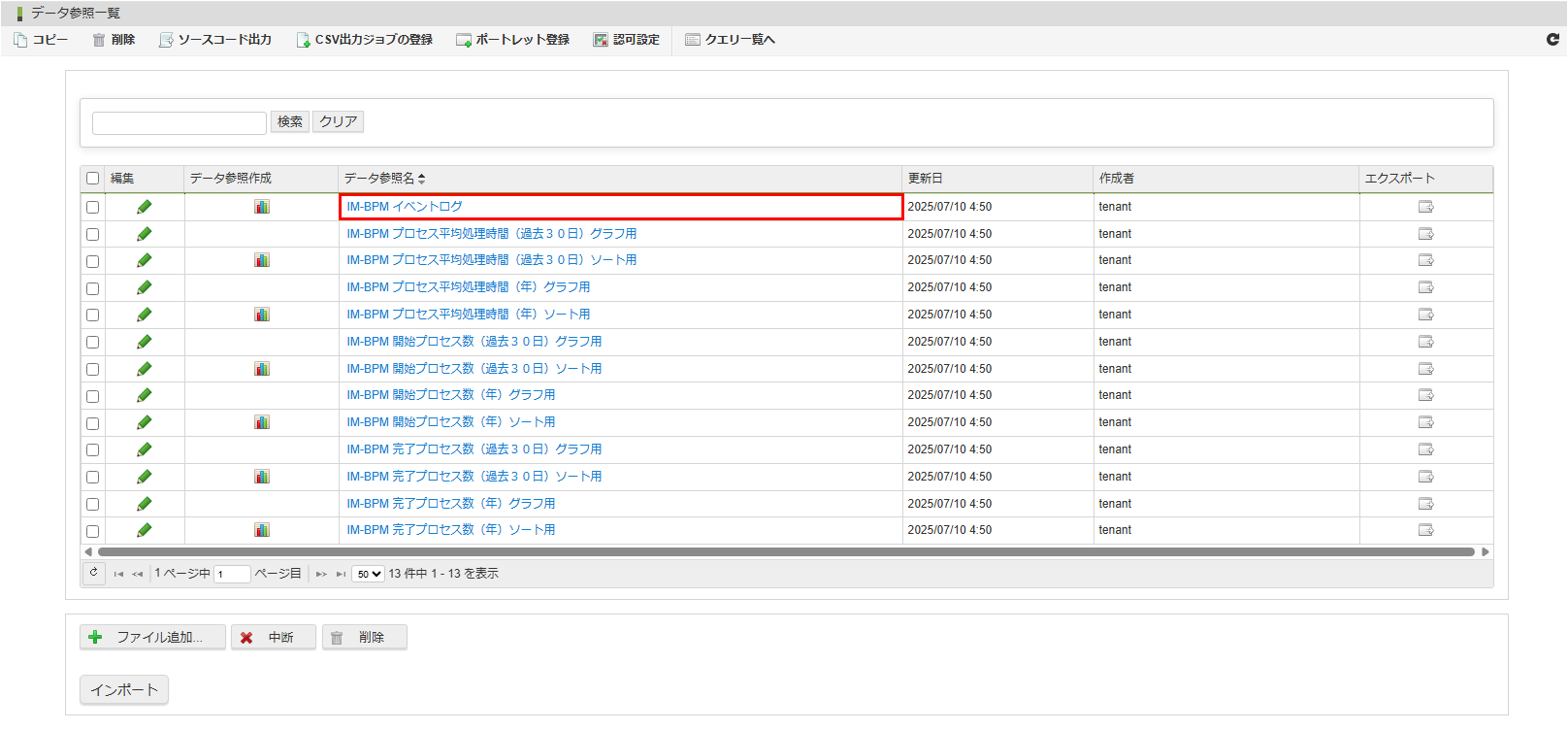
Task: Click pencil edit icon for IM-BPM イベントログ
Action: 145,207
